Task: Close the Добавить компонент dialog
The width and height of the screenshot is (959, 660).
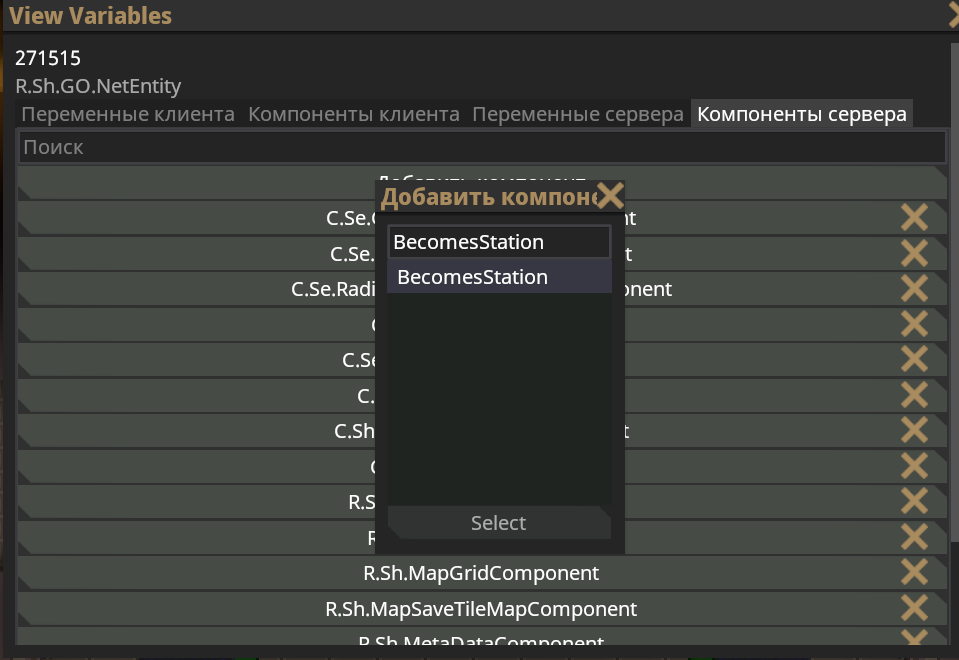Action: pyautogui.click(x=609, y=196)
